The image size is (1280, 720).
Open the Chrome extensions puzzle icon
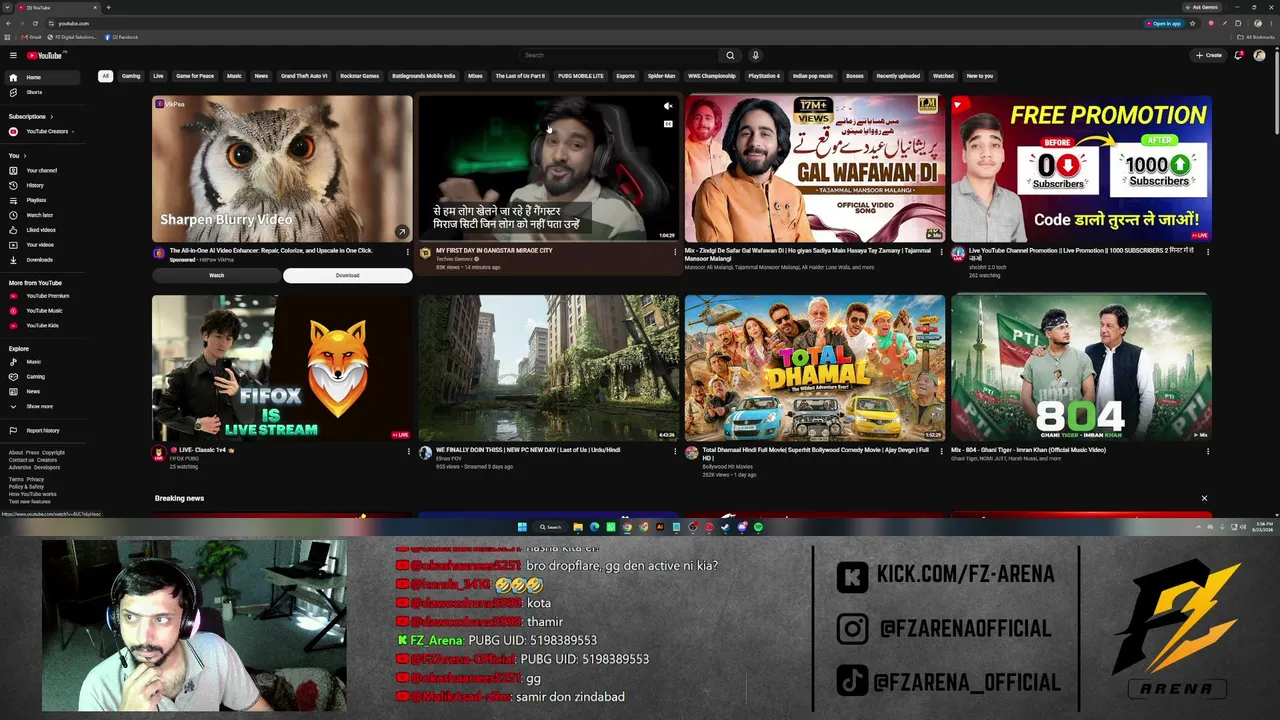1238,23
